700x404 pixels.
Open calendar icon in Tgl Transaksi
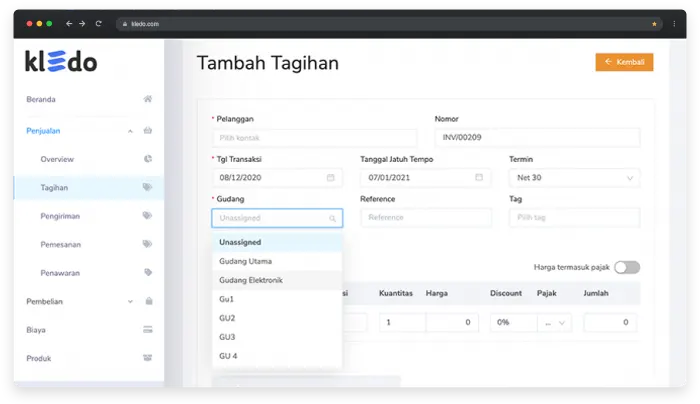click(x=330, y=178)
